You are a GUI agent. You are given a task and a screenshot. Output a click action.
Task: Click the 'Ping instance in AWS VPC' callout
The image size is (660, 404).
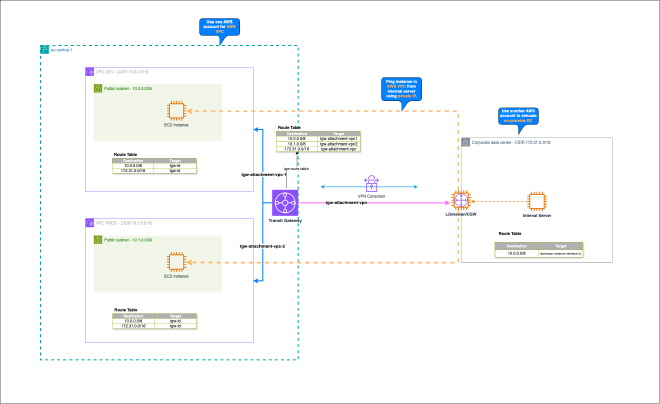coord(402,89)
